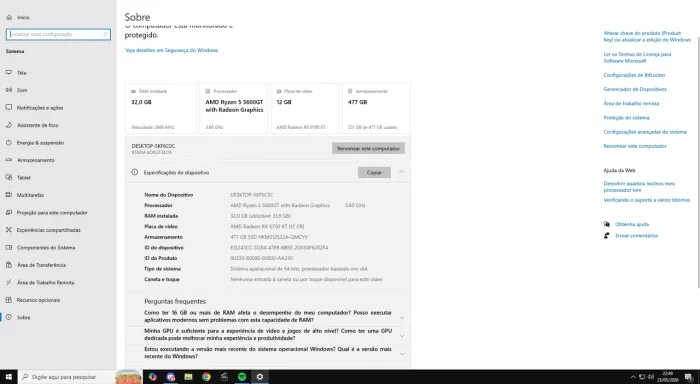Click the RAM instalada 32,0 GB card
The height and width of the screenshot is (384, 700).
[161, 109]
